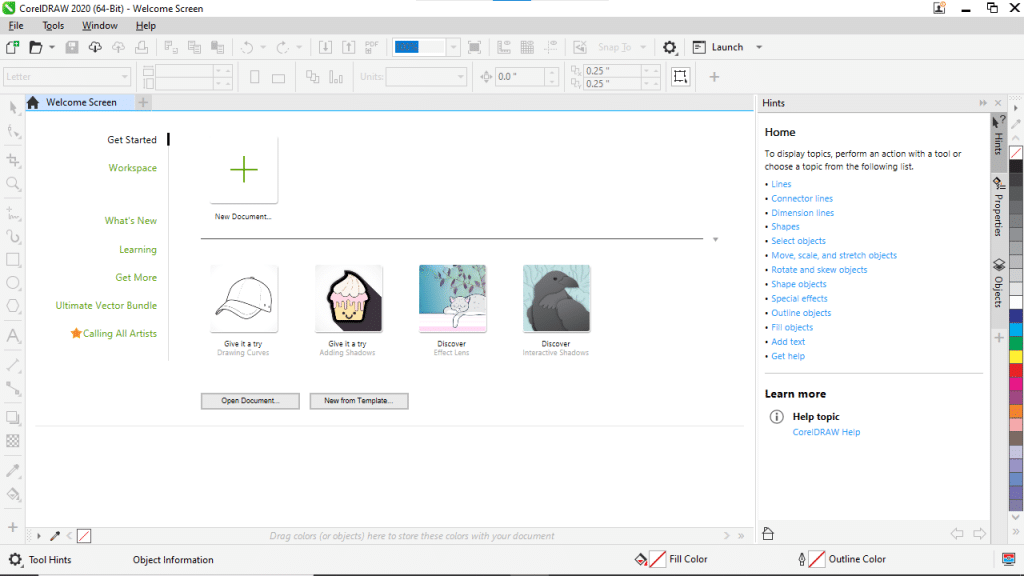
Task: Open the Help menu
Action: (x=146, y=25)
